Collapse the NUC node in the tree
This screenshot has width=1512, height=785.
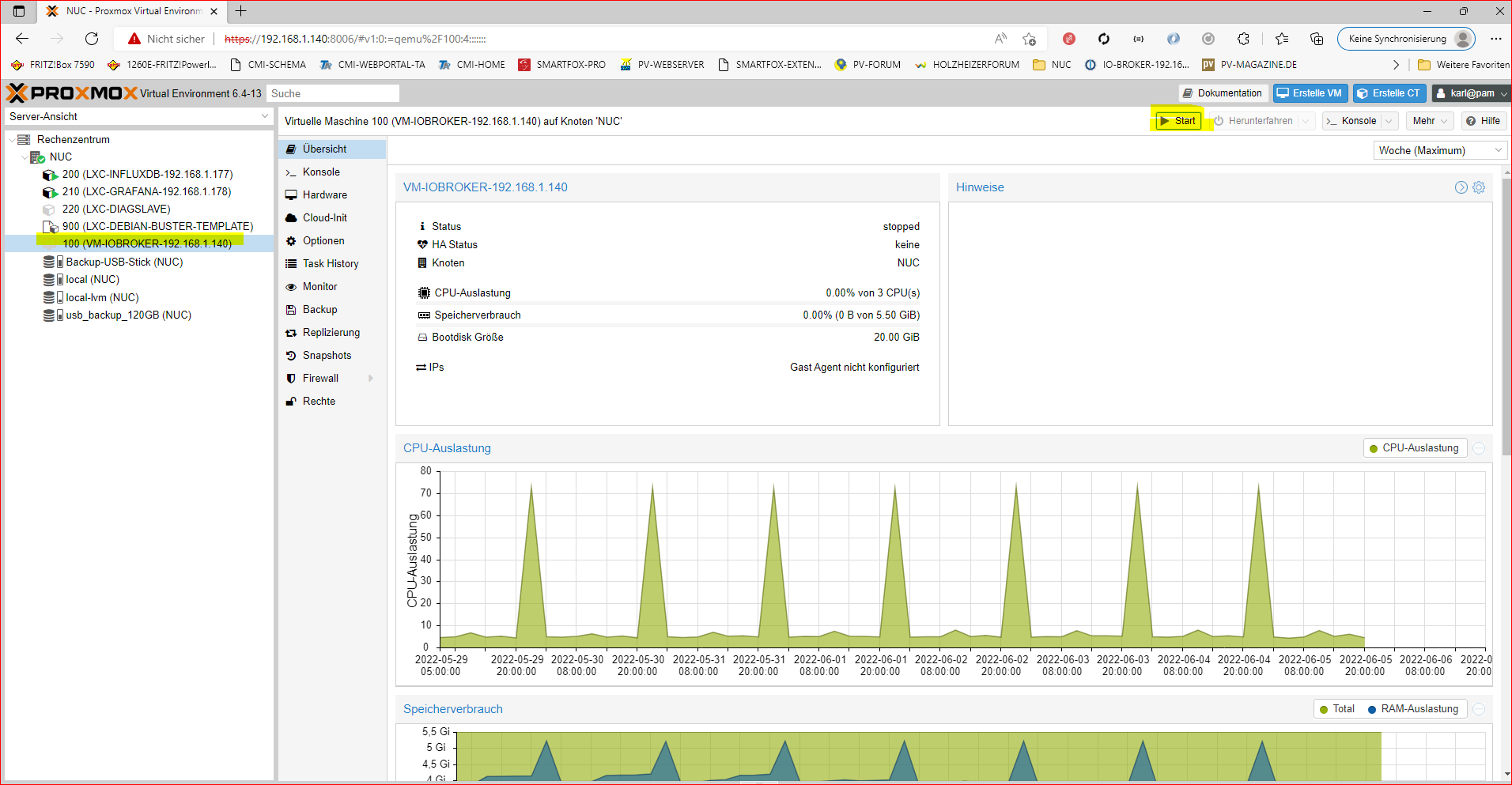click(24, 157)
